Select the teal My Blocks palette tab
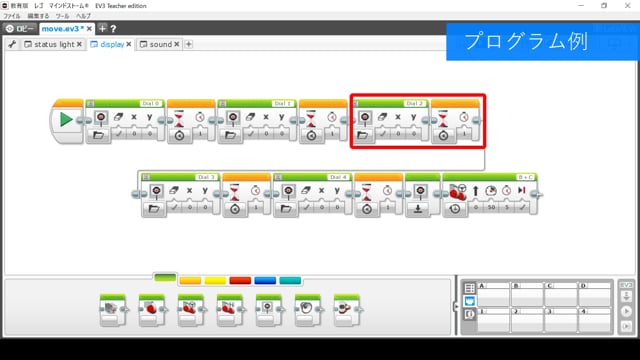Screen dimensions: 640x360 (x=290, y=280)
